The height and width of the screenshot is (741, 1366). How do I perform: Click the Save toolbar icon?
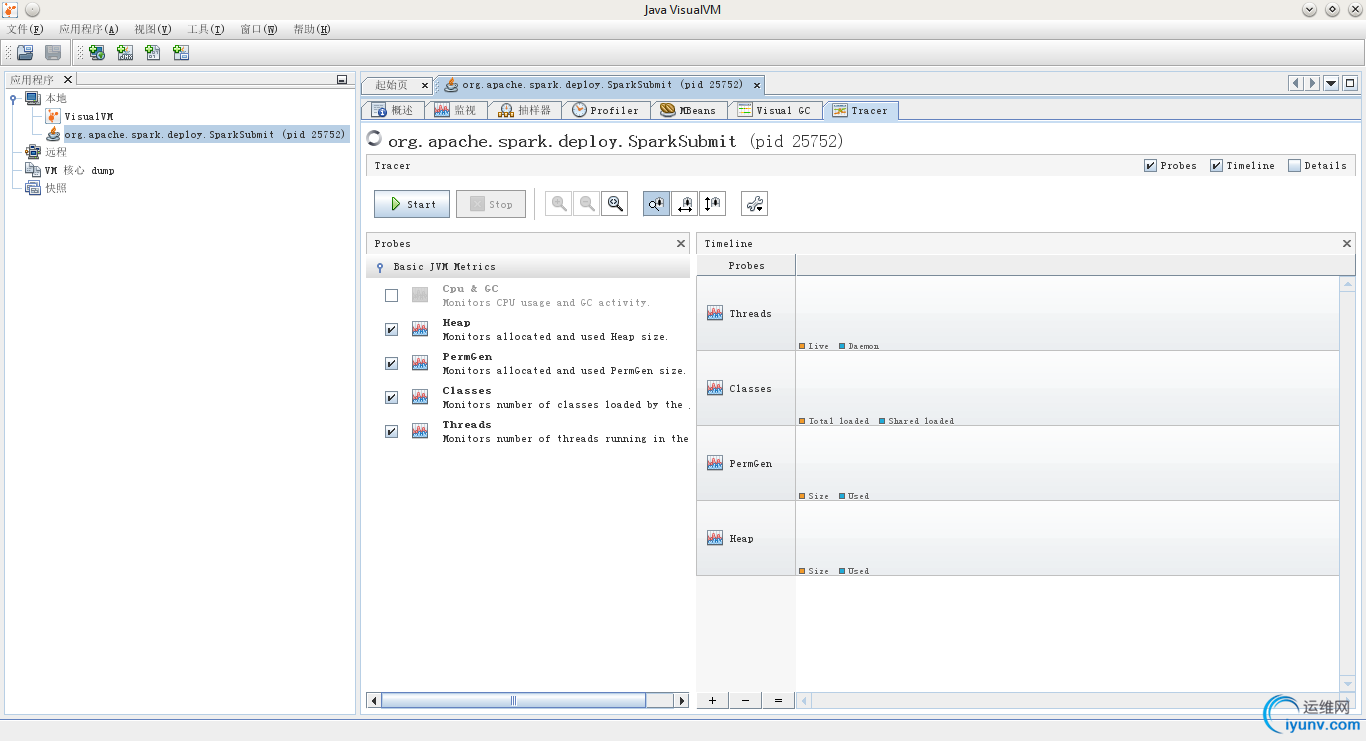53,53
